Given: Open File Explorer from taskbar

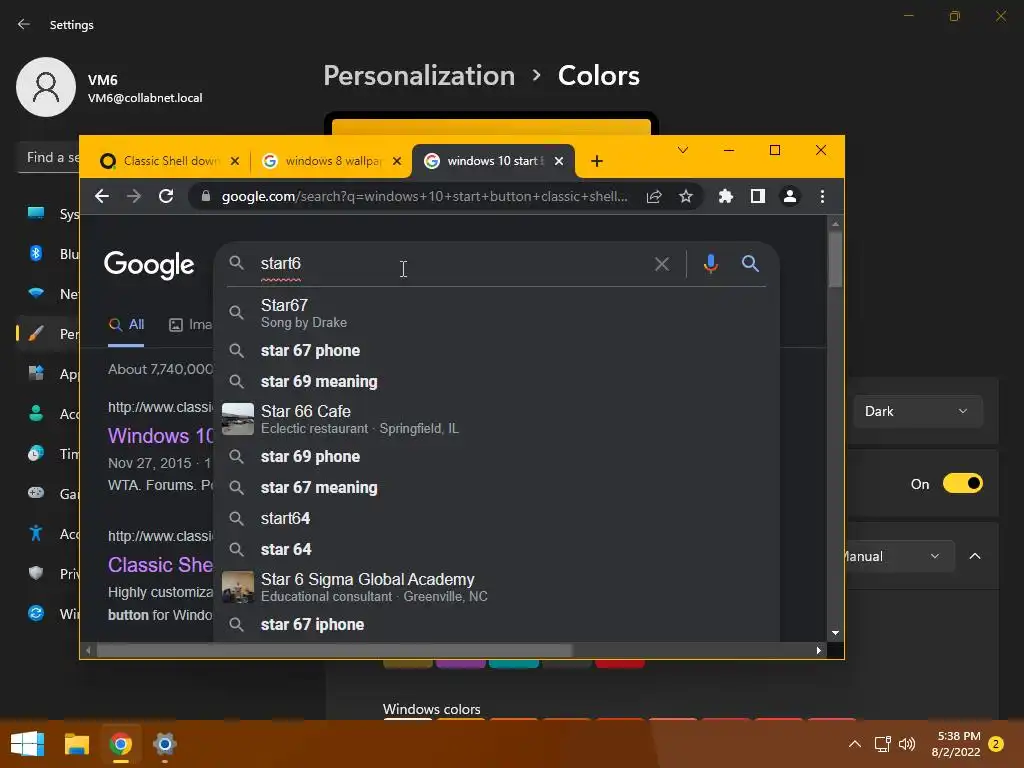Looking at the screenshot, I should click(76, 744).
